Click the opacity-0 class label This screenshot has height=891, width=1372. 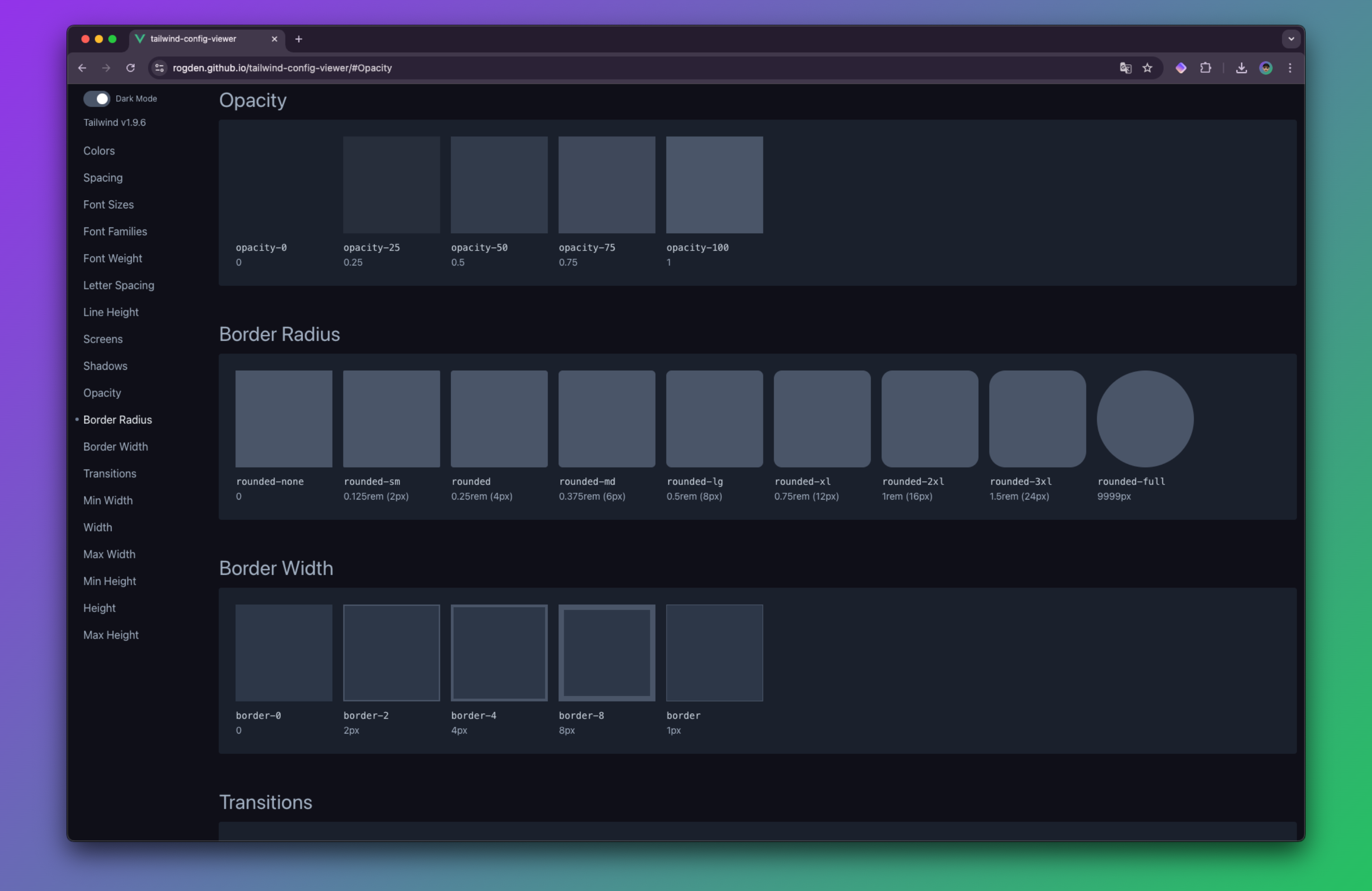point(261,247)
